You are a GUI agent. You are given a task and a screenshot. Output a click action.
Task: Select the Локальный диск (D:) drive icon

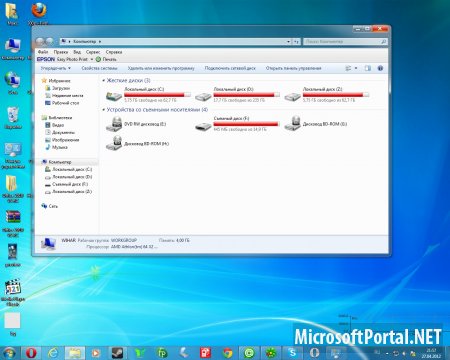[203, 96]
